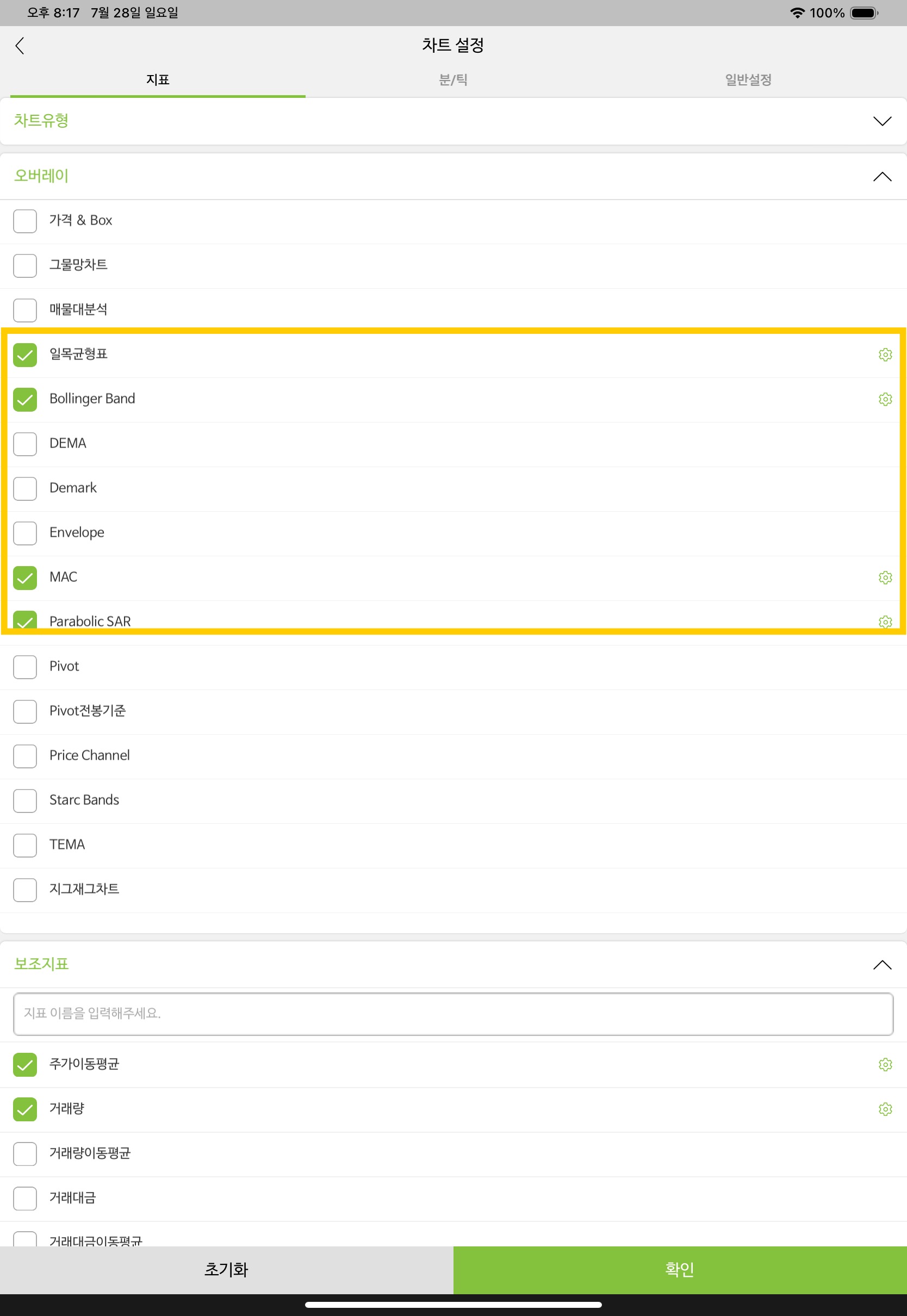Viewport: 907px width, 1316px height.
Task: Switch to the 일반설정 tab
Action: (x=748, y=80)
